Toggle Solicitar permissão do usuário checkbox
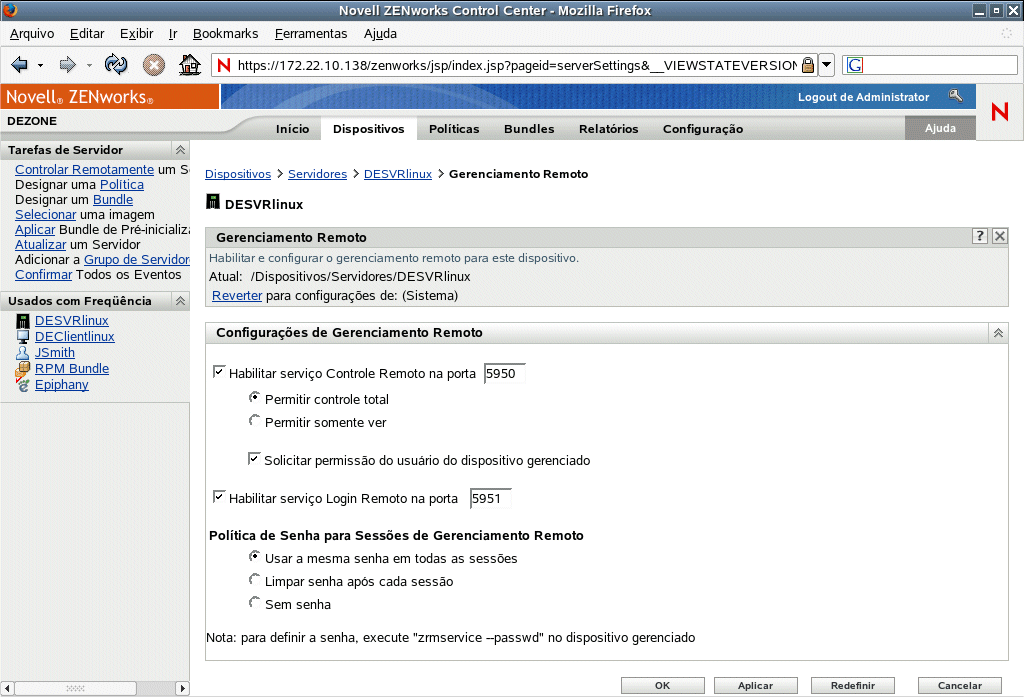Viewport: 1024px width, 697px height. pos(254,459)
